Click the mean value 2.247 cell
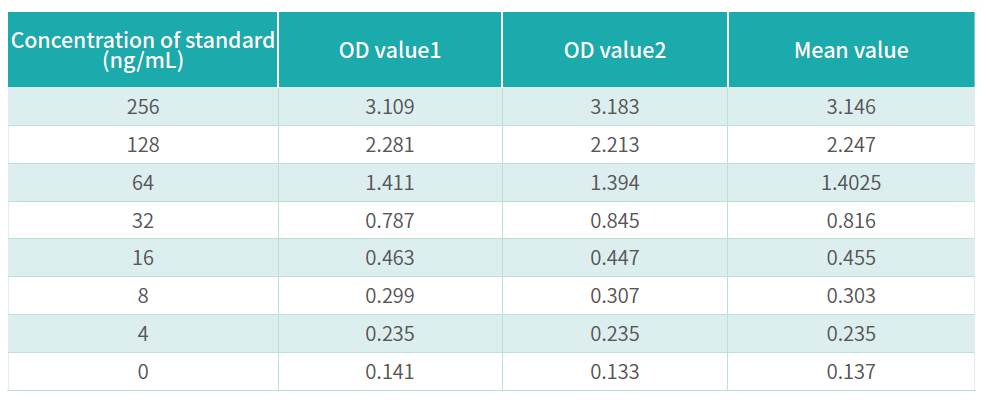Viewport: 986px width, 414px height. tap(851, 145)
